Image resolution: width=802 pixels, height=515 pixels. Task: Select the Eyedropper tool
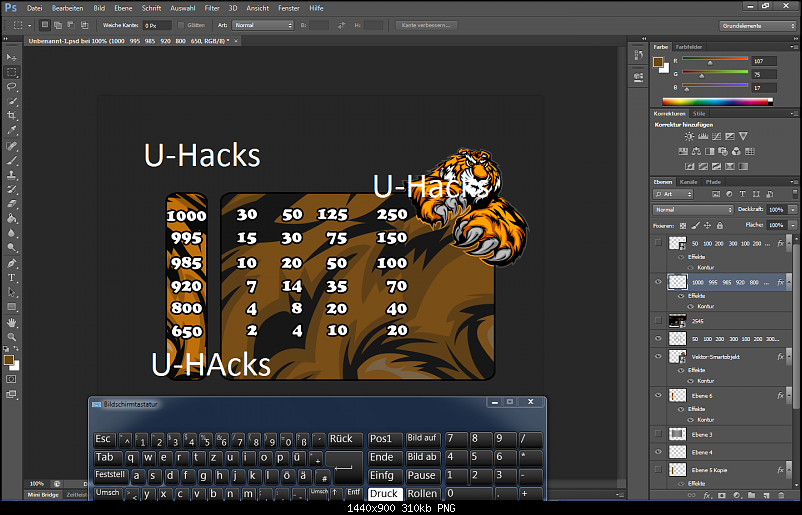(x=12, y=130)
